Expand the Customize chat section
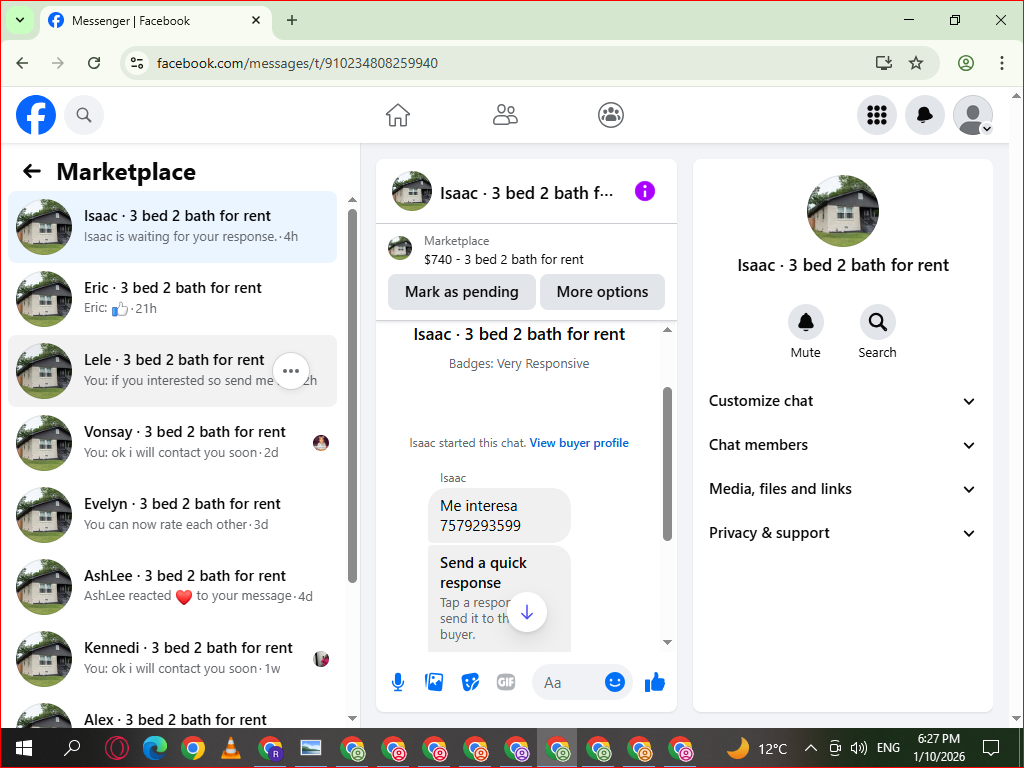 [x=842, y=401]
